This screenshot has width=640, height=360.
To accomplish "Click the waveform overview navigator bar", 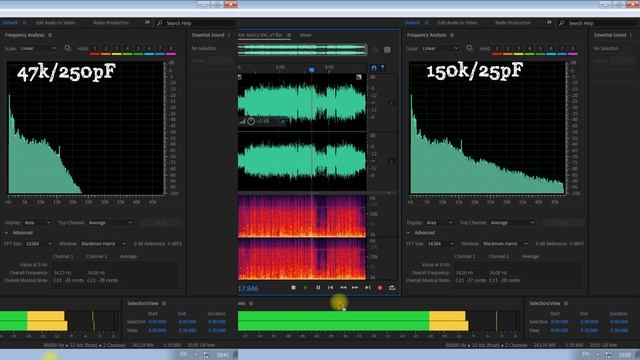I will click(x=302, y=50).
